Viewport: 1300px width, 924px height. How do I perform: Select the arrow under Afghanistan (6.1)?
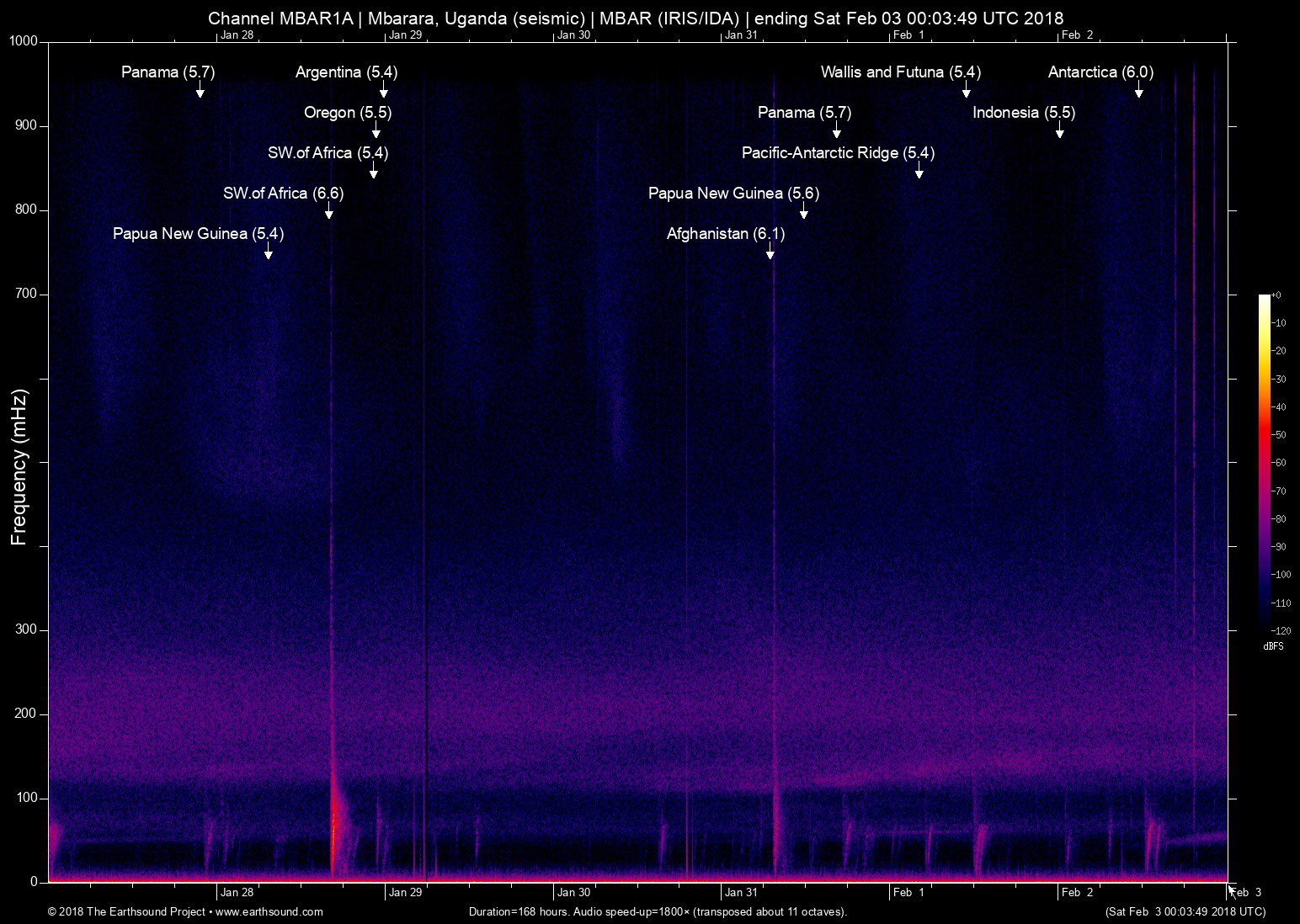point(770,252)
